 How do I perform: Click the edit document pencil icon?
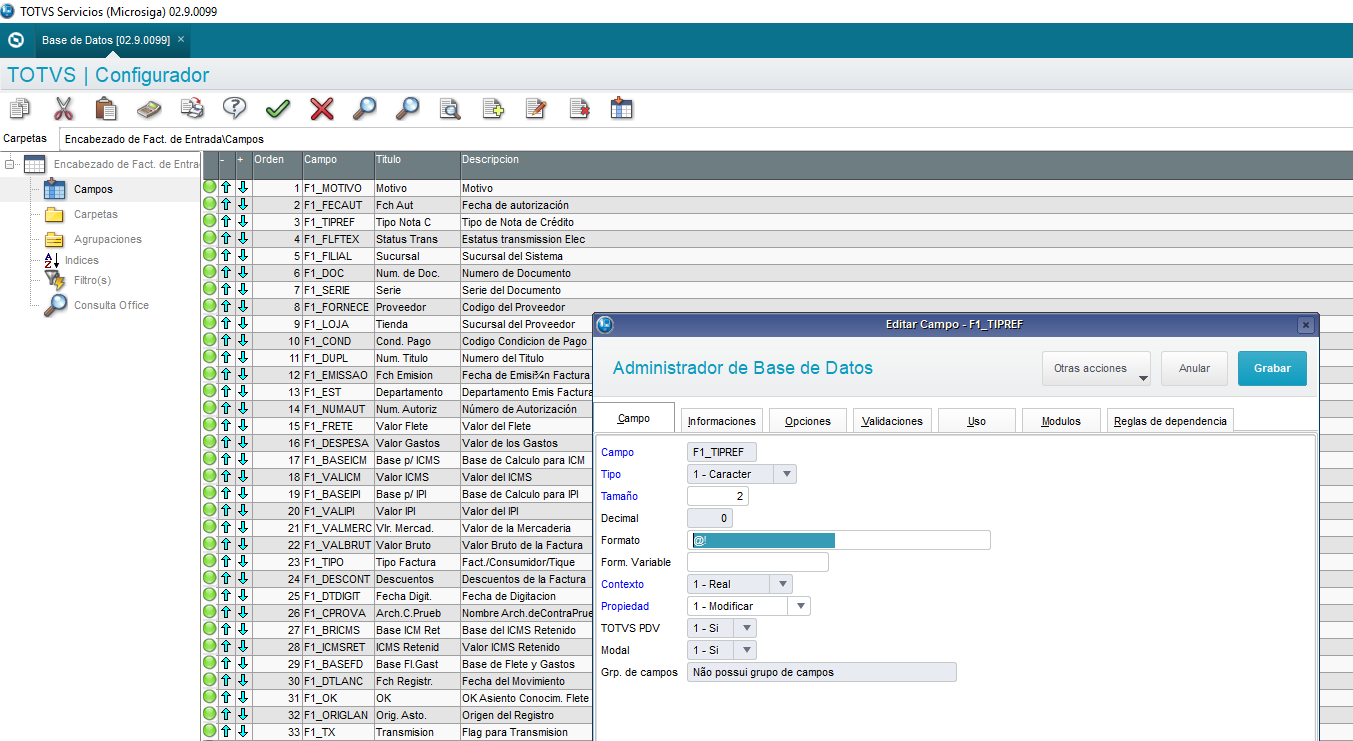click(x=536, y=108)
